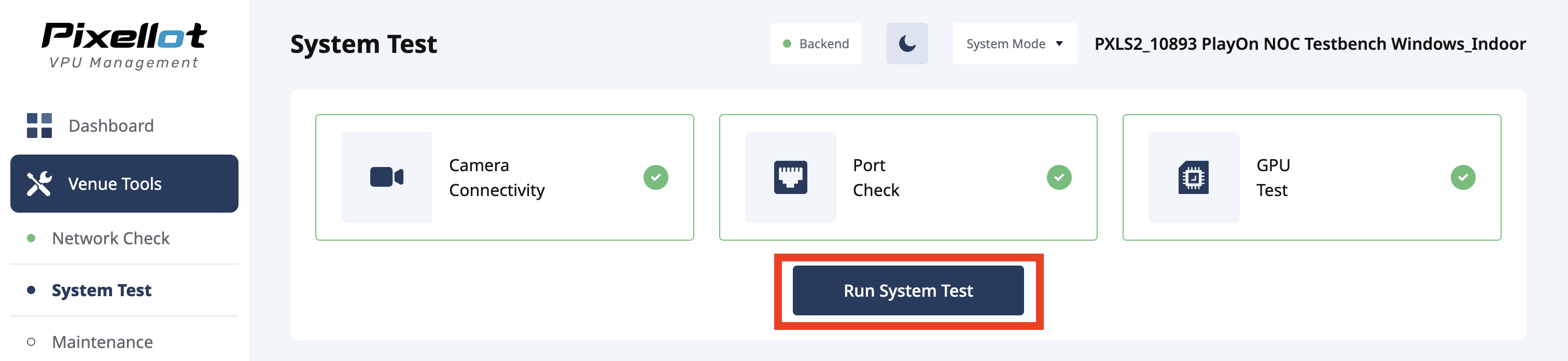Toggle dark mode with the moon button
This screenshot has width=1568, height=361.
907,44
